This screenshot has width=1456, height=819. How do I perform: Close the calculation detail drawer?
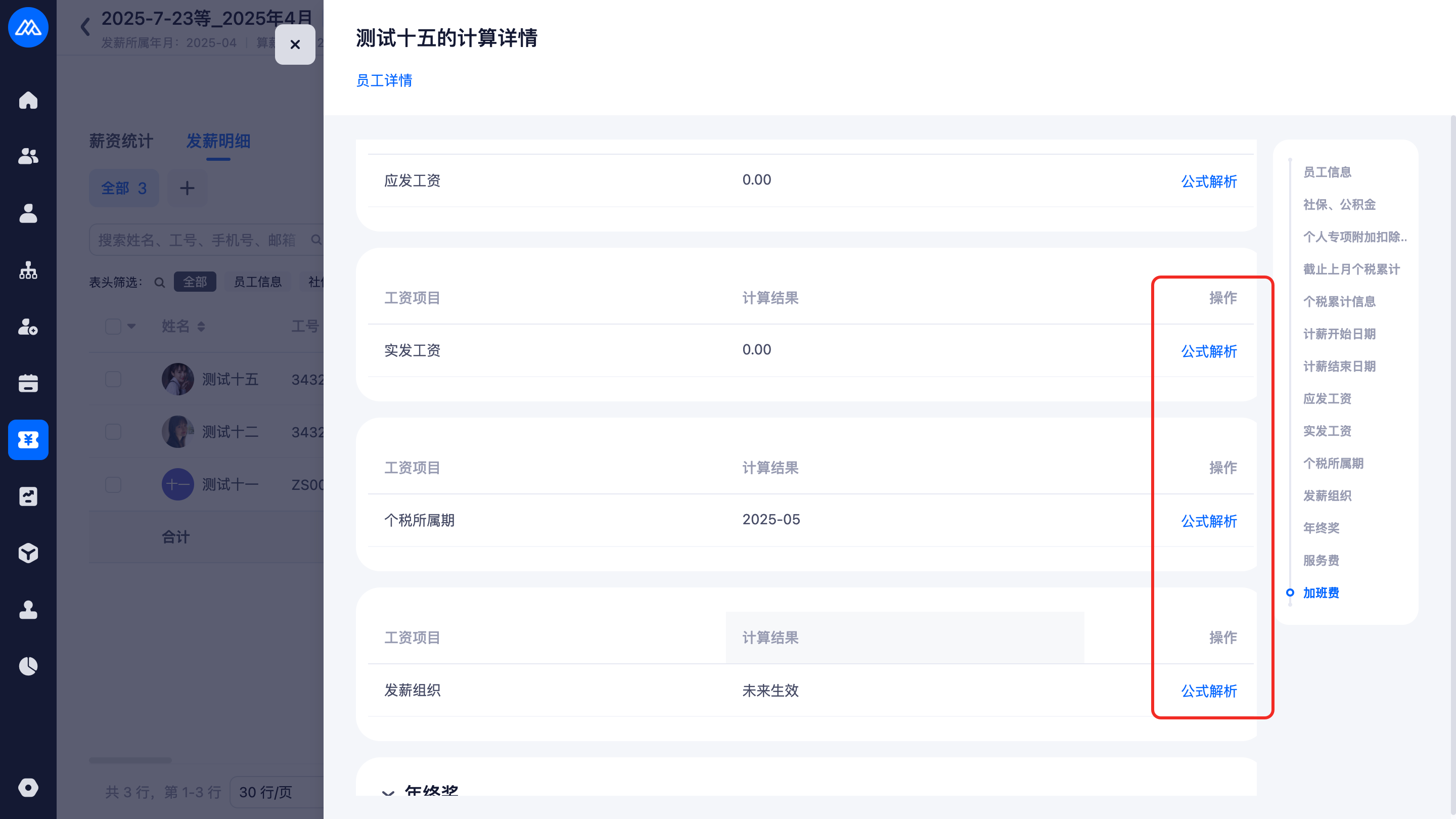click(x=295, y=44)
